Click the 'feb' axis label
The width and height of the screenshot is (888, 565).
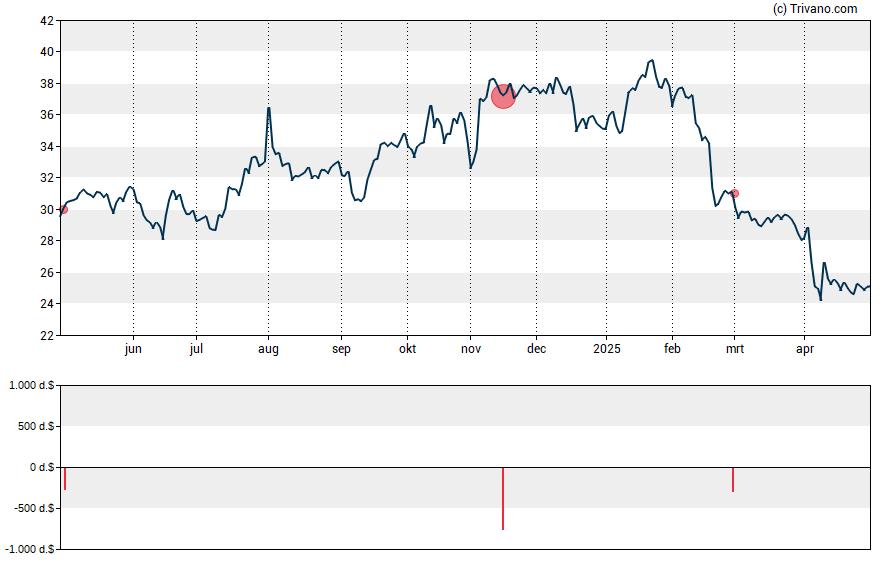(672, 349)
